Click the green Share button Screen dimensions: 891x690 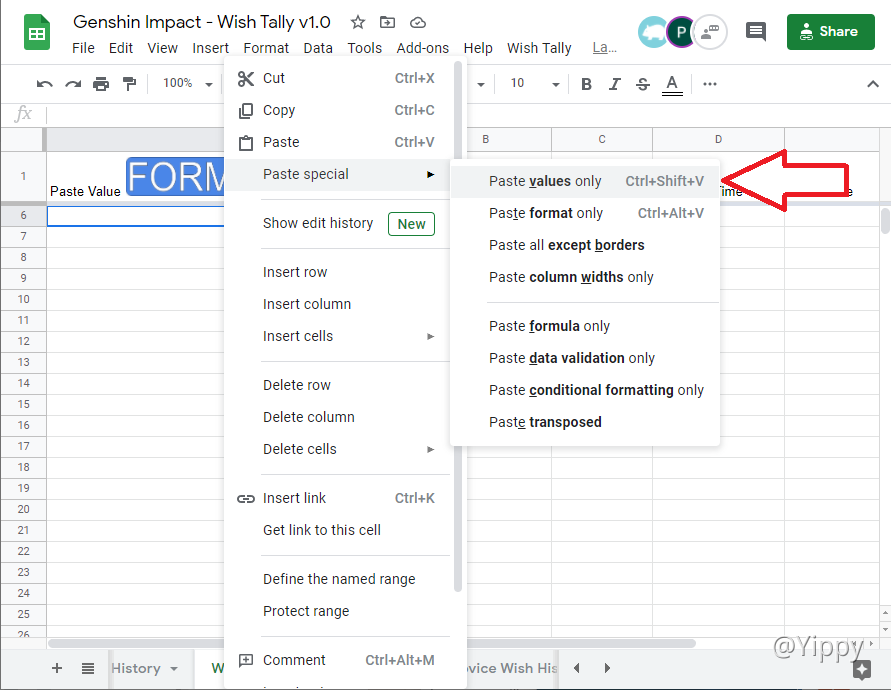(830, 32)
